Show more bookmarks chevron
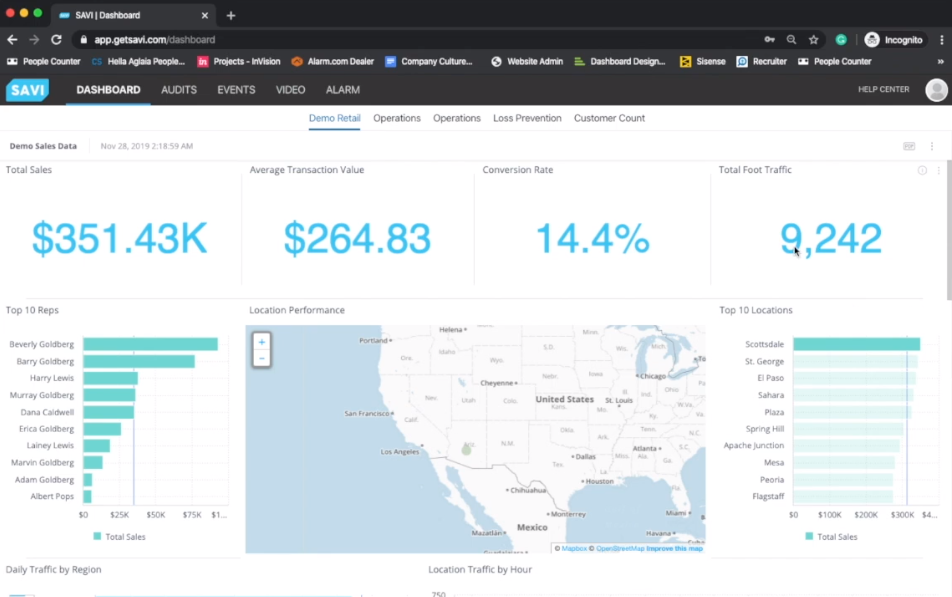Screen dimensions: 952x597 pos(940,61)
